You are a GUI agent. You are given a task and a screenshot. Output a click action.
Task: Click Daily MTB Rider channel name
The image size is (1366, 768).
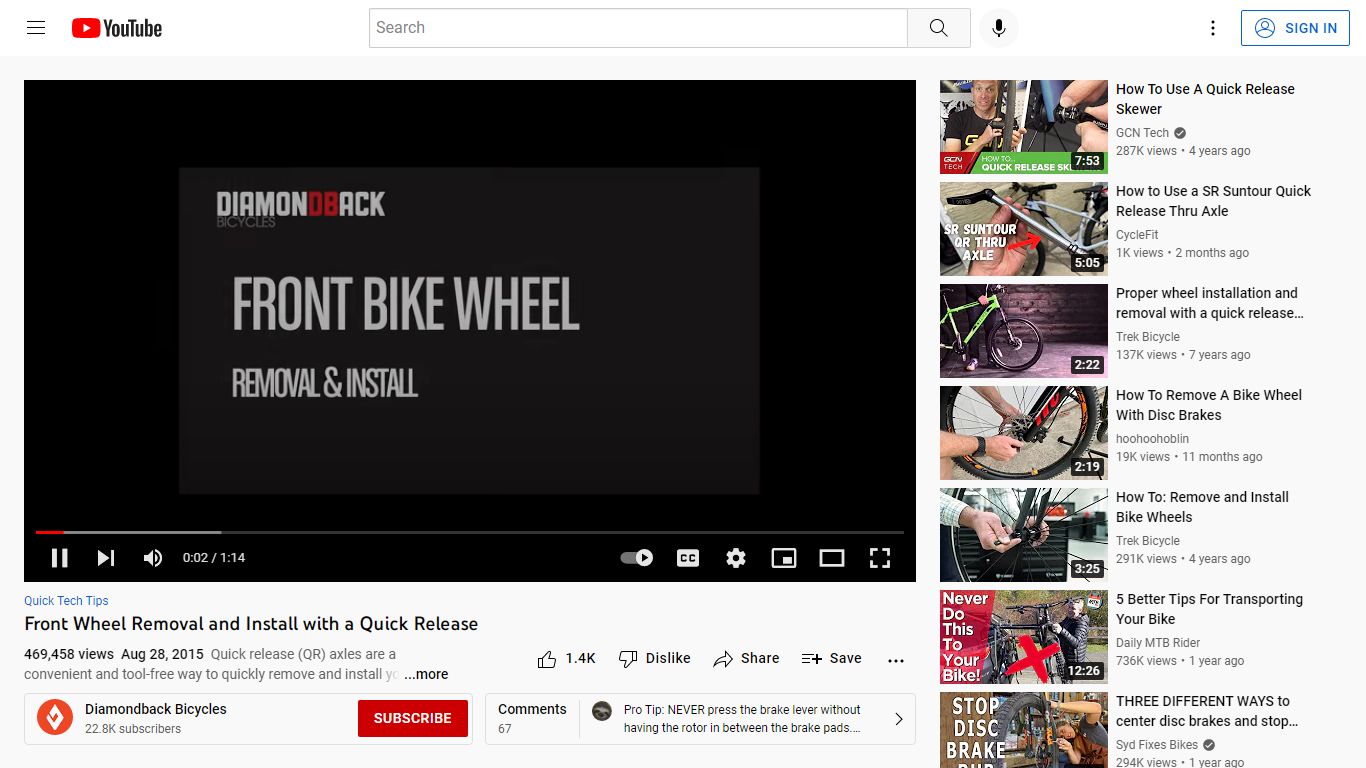click(1158, 643)
